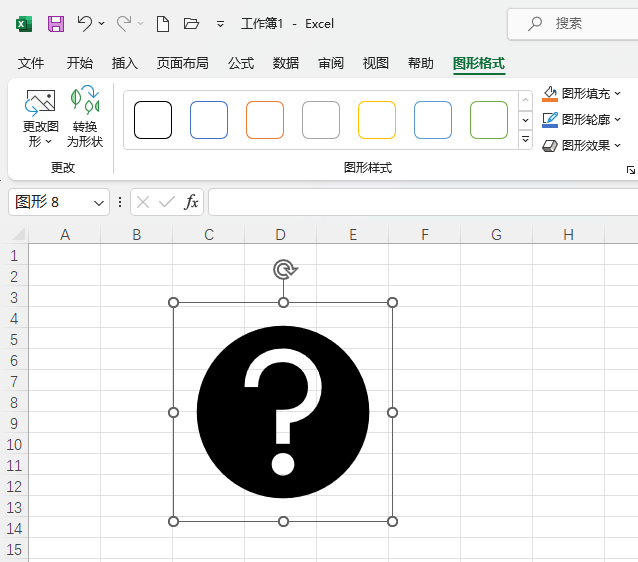638x562 pixels.
Task: Show the next row of graphic styles
Action: (525, 120)
